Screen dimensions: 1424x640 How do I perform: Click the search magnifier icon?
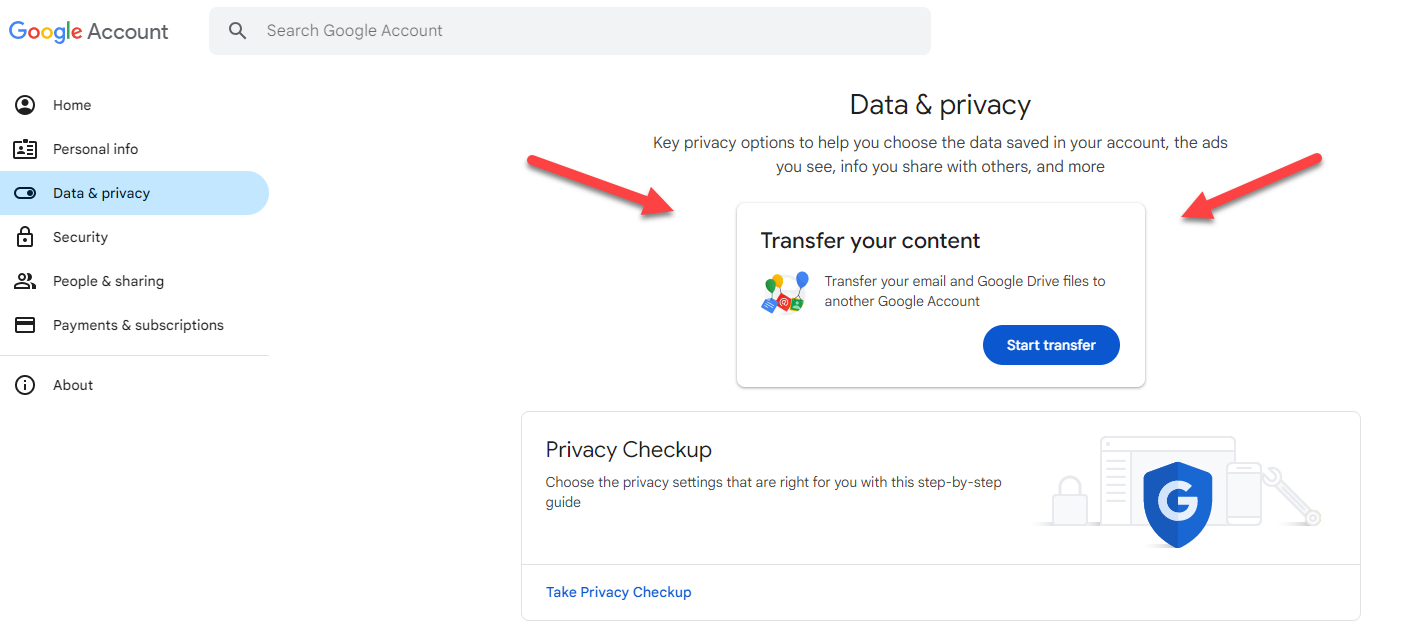click(237, 31)
